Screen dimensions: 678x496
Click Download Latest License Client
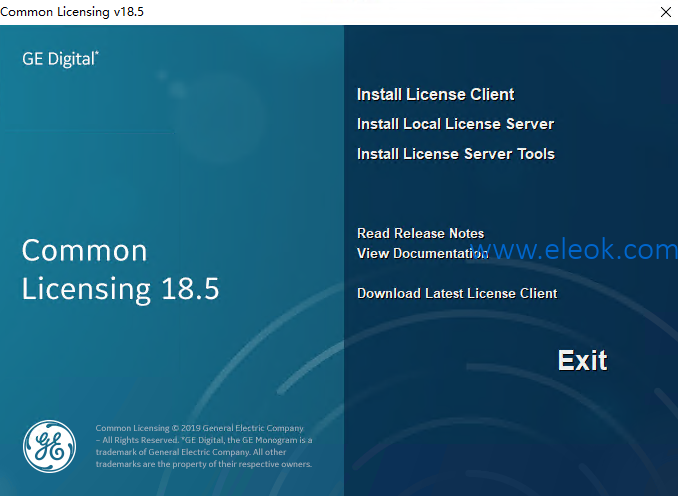pos(457,293)
